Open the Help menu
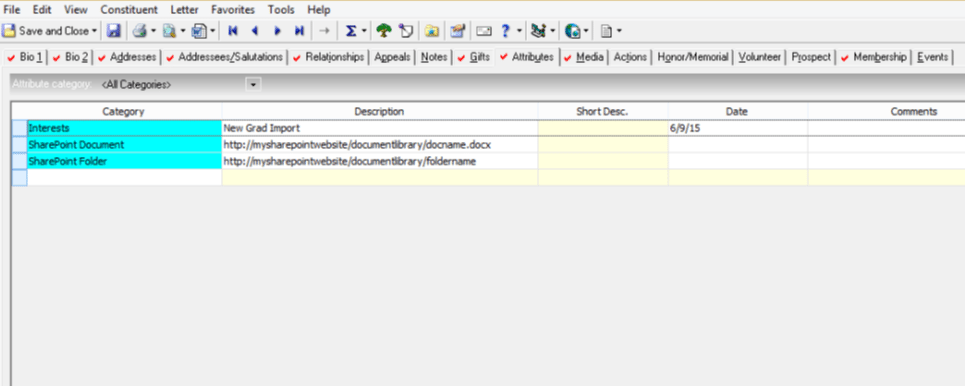The width and height of the screenshot is (965, 386). 319,10
